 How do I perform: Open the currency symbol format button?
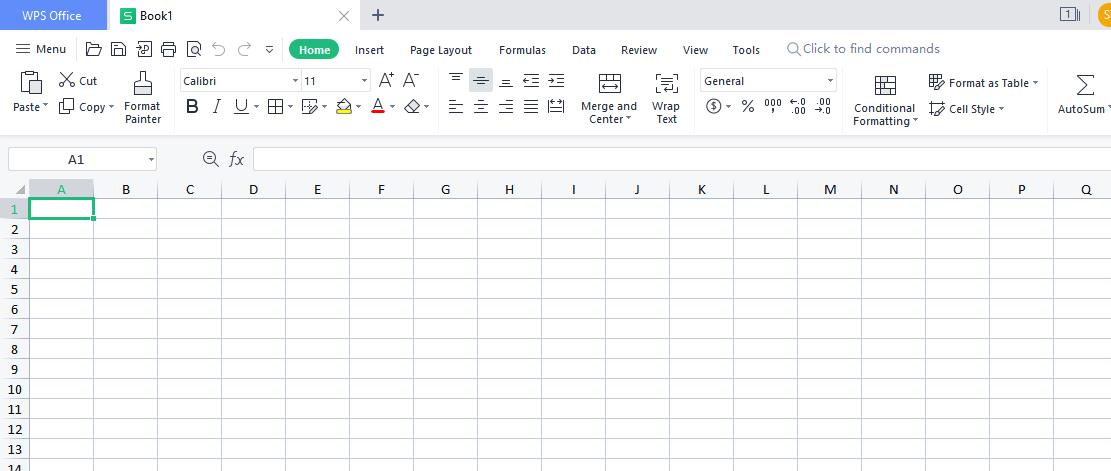[714, 107]
